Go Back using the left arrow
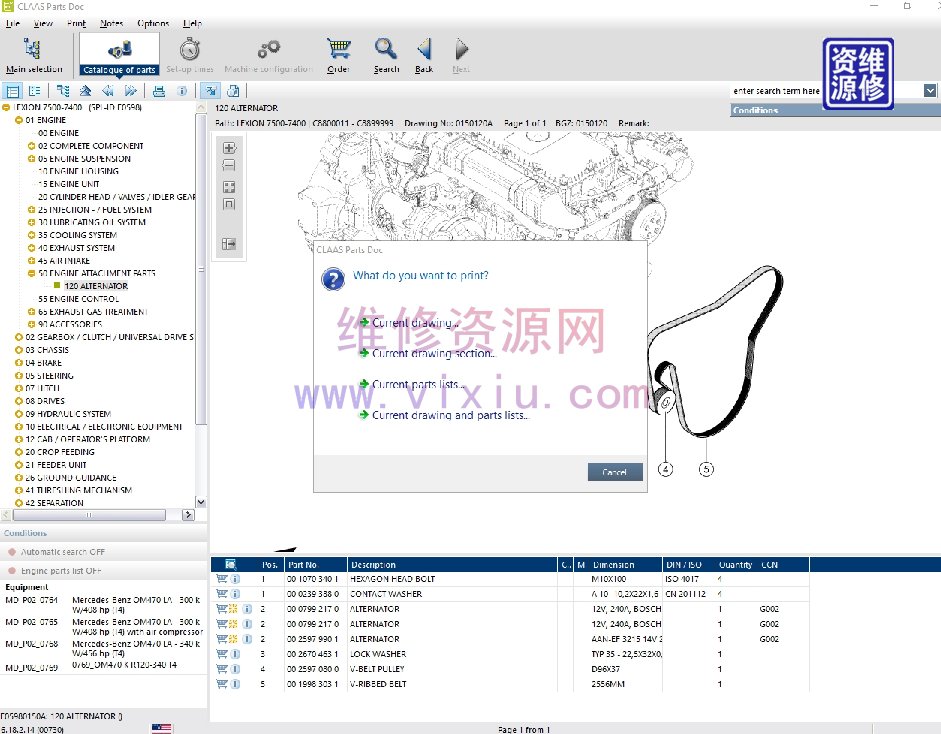The width and height of the screenshot is (941, 734). point(424,54)
